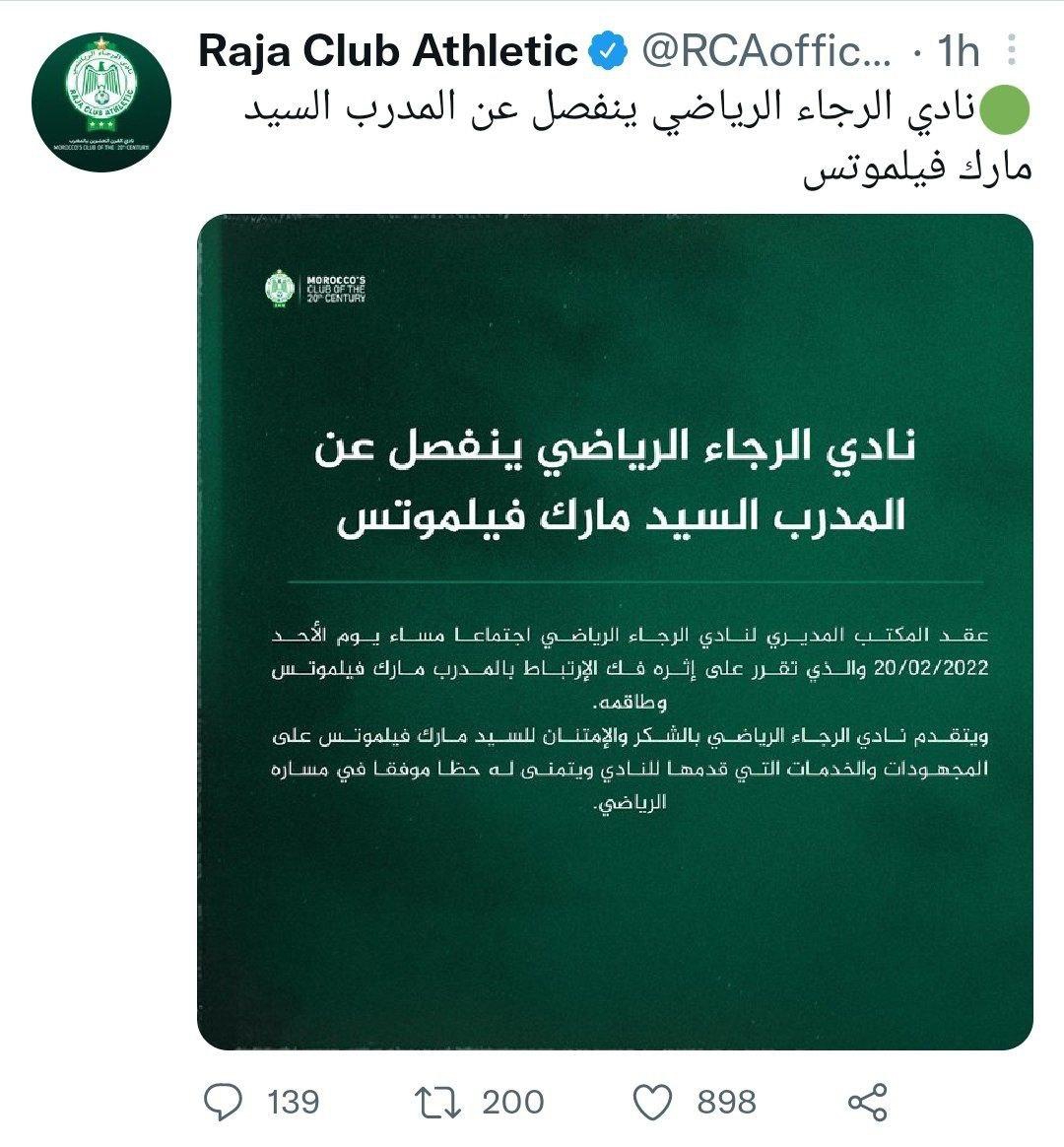This screenshot has width=1064, height=1147.
Task: Click the 139 replies count
Action: (293, 1101)
